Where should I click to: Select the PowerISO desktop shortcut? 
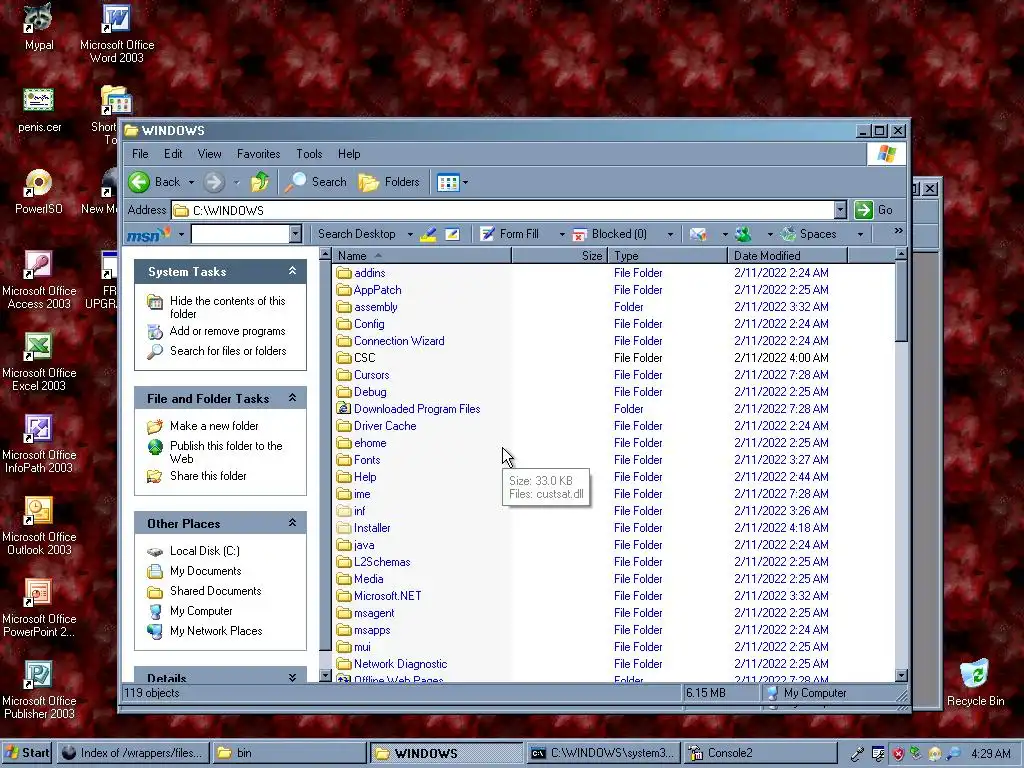click(39, 191)
